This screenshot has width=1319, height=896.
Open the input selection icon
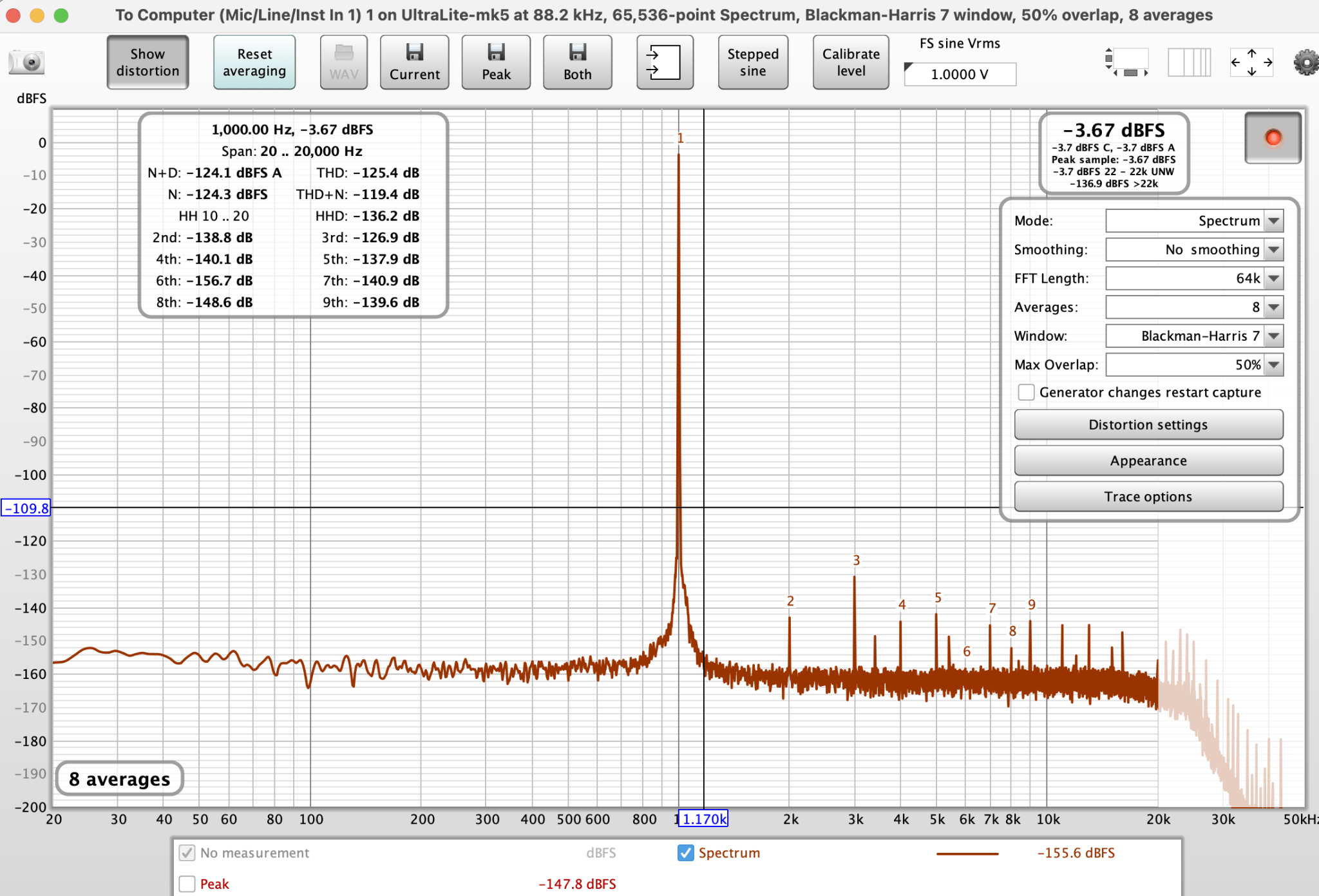click(665, 62)
